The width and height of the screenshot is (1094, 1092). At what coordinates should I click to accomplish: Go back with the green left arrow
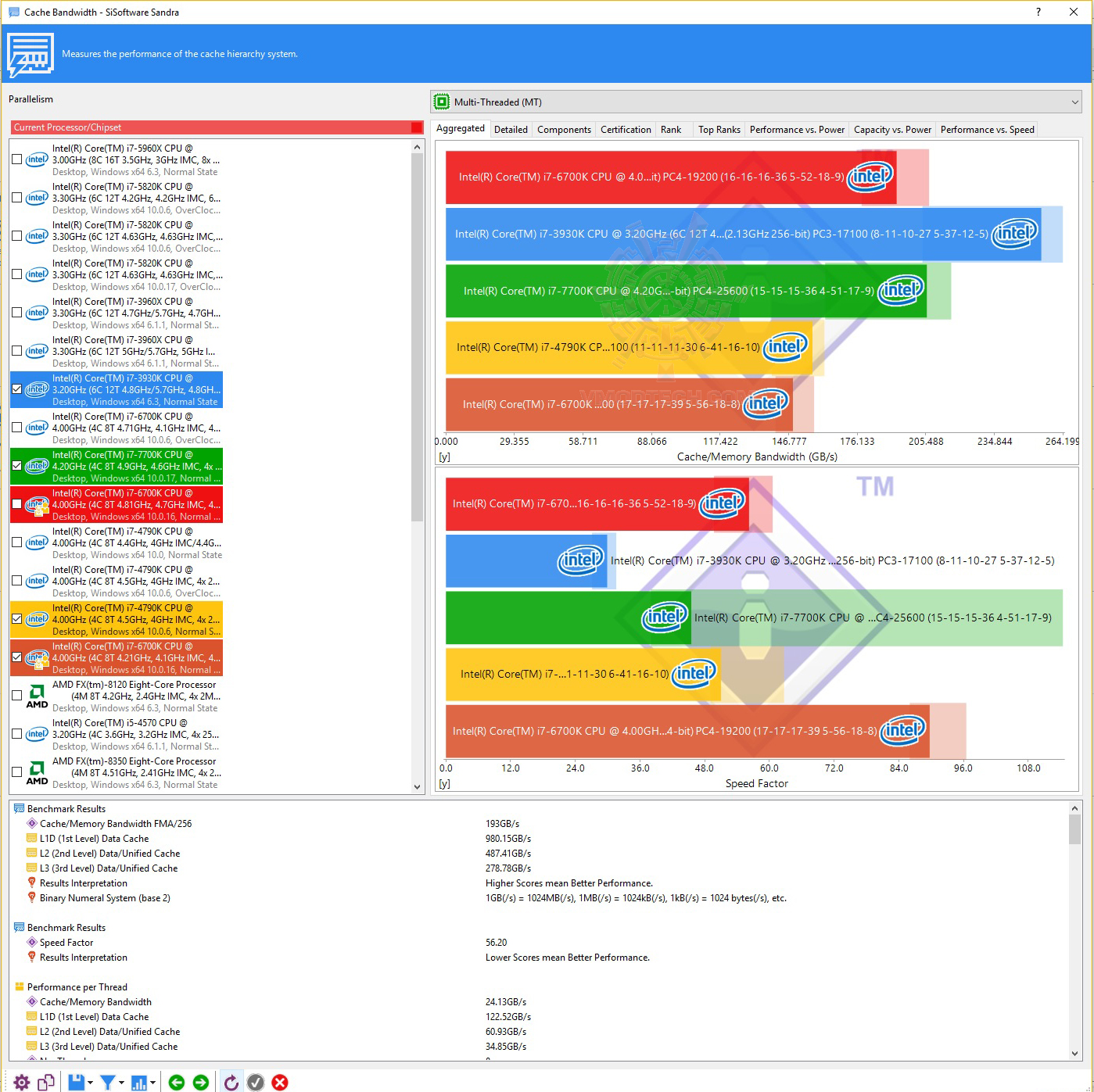coord(177,1082)
